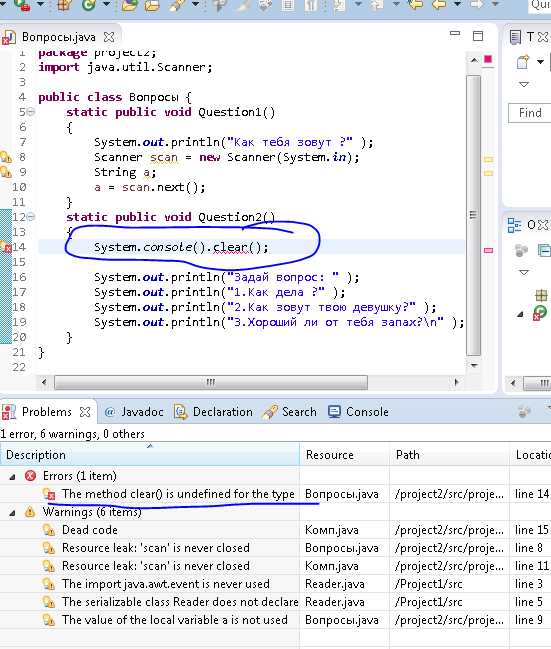Image resolution: width=551 pixels, height=649 pixels.
Task: Select 'The value of the local variable a' row
Action: coord(275,620)
